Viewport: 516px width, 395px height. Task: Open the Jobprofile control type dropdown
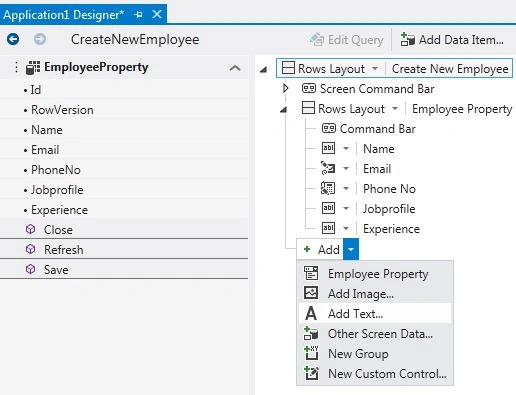[x=346, y=209]
